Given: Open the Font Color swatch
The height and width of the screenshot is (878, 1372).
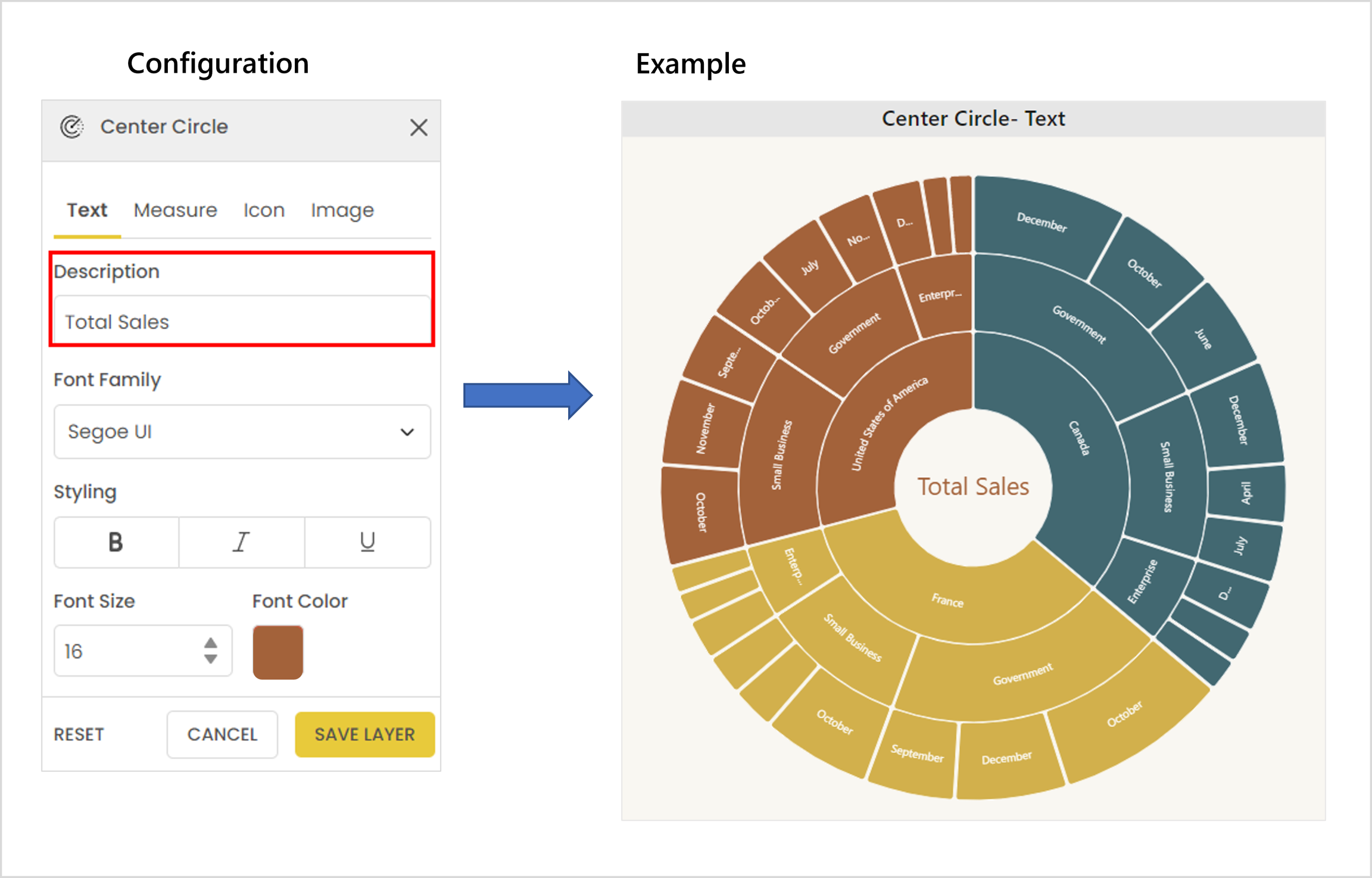Looking at the screenshot, I should [278, 652].
